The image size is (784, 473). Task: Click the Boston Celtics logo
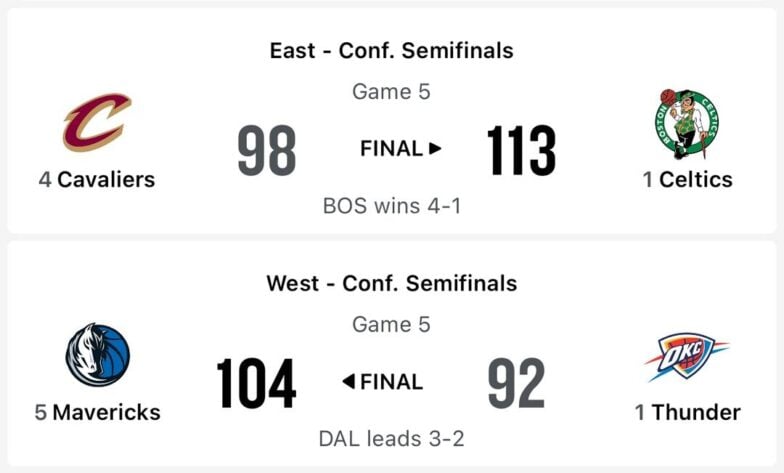[x=687, y=124]
